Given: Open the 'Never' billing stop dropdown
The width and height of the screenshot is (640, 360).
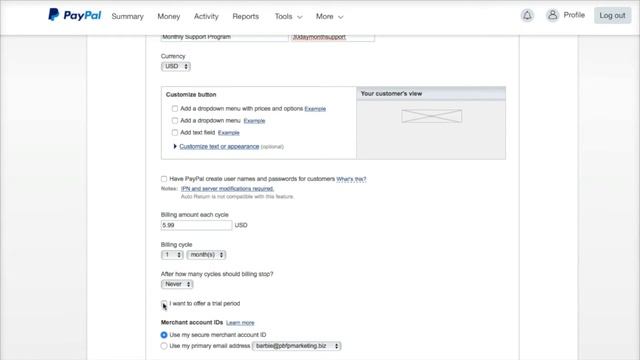Looking at the screenshot, I should pyautogui.click(x=177, y=284).
